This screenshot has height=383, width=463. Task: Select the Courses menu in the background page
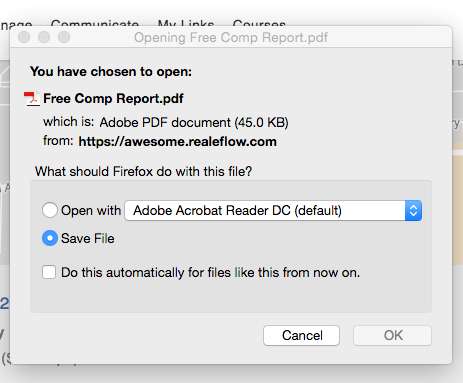point(259,24)
